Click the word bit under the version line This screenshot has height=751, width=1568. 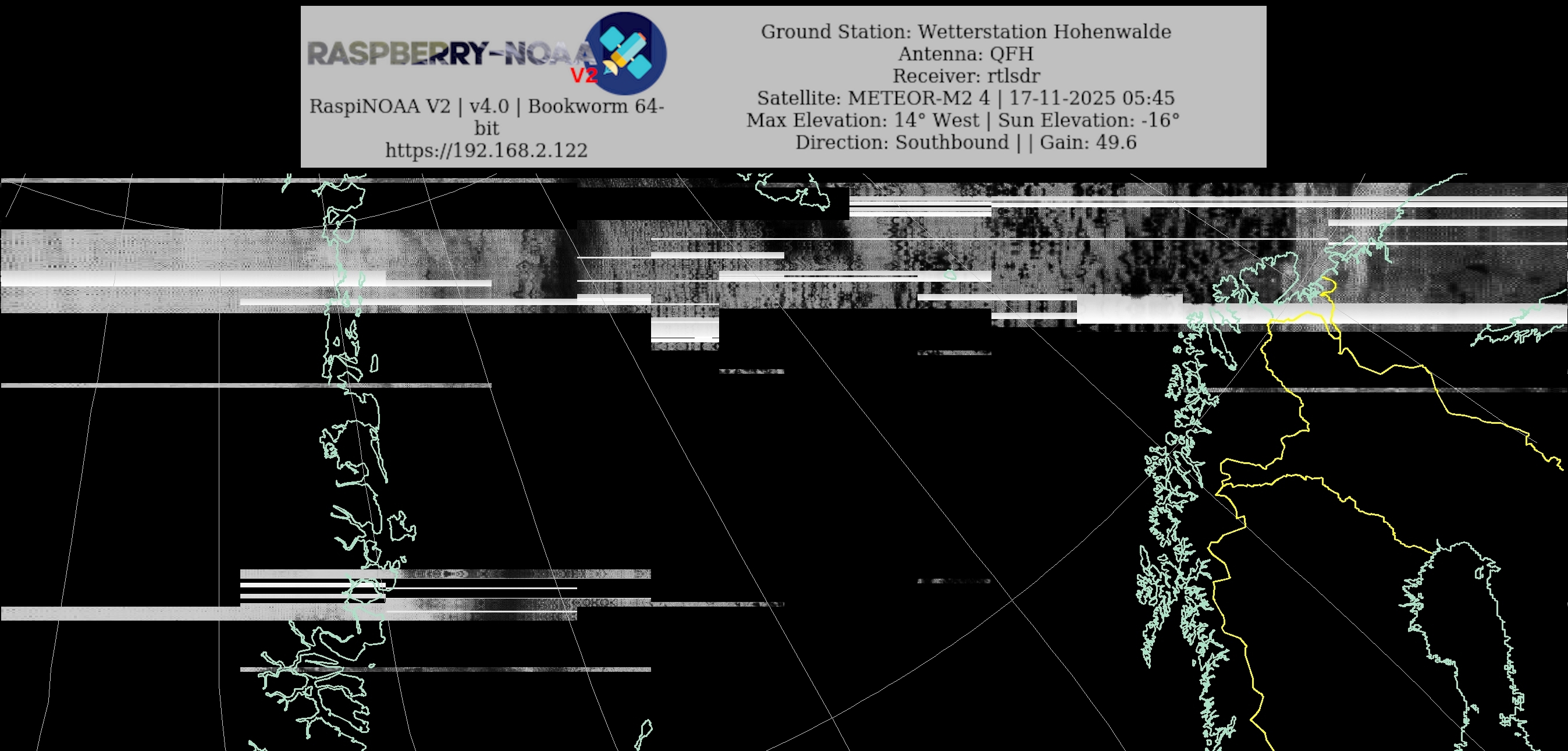pos(486,129)
